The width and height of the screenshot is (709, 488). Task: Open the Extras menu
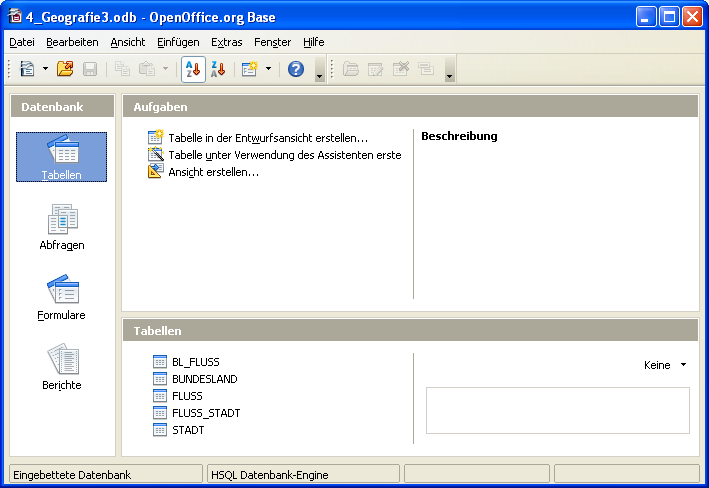click(226, 42)
